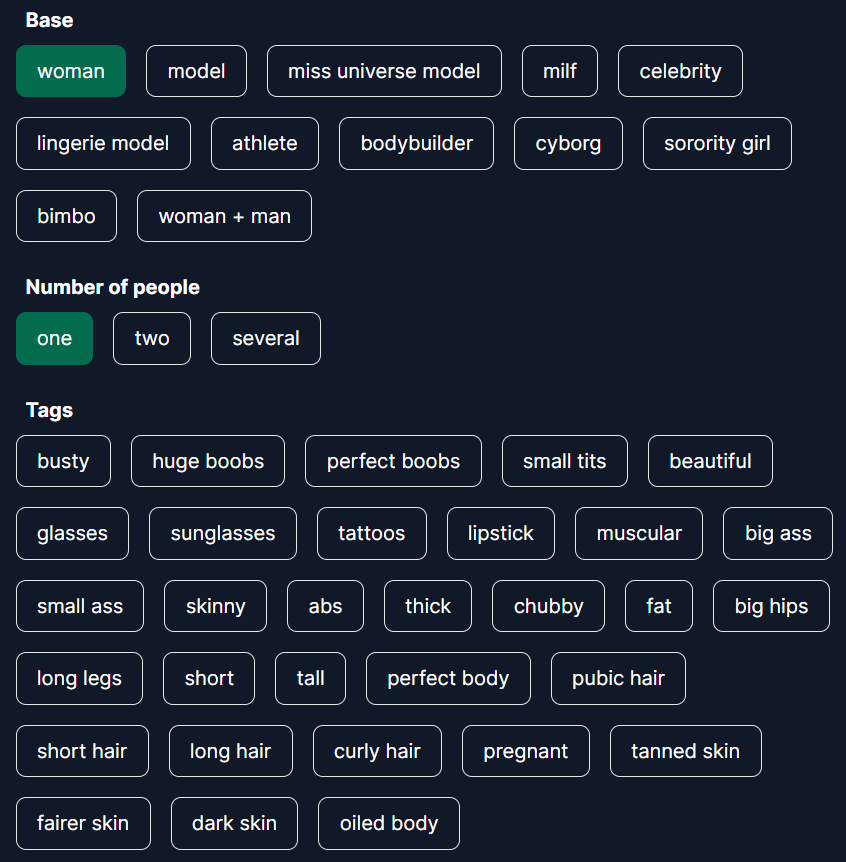This screenshot has height=862, width=846.
Task: Select the 'miss universe model' base option
Action: click(384, 71)
